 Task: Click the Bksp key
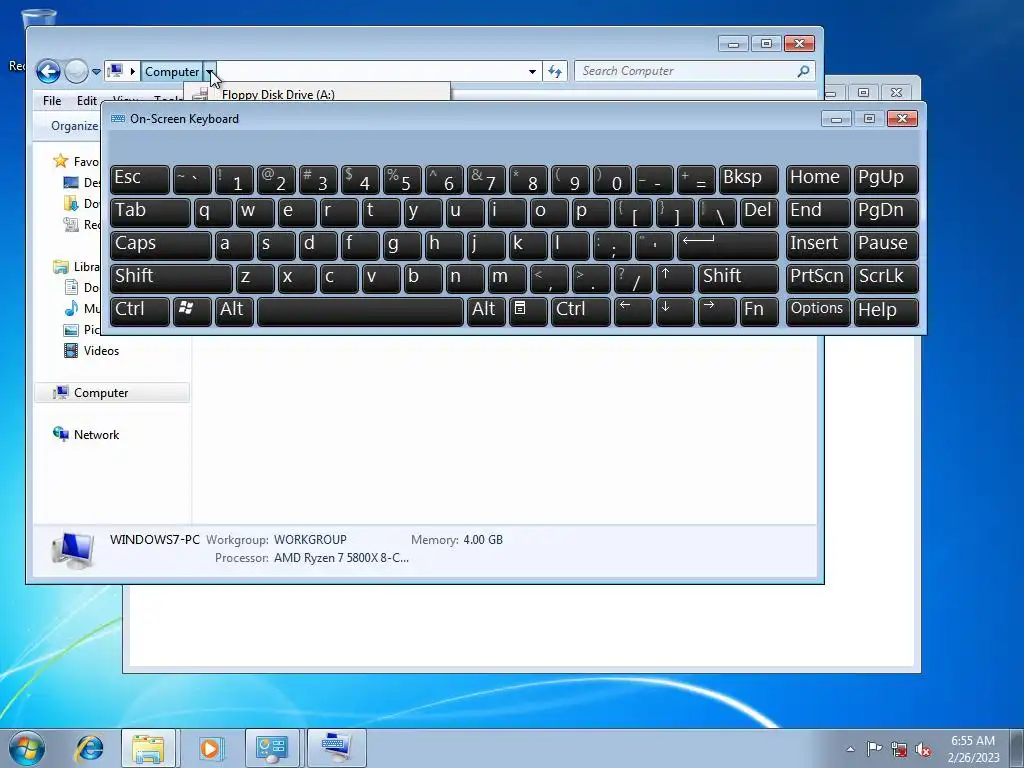pos(749,179)
